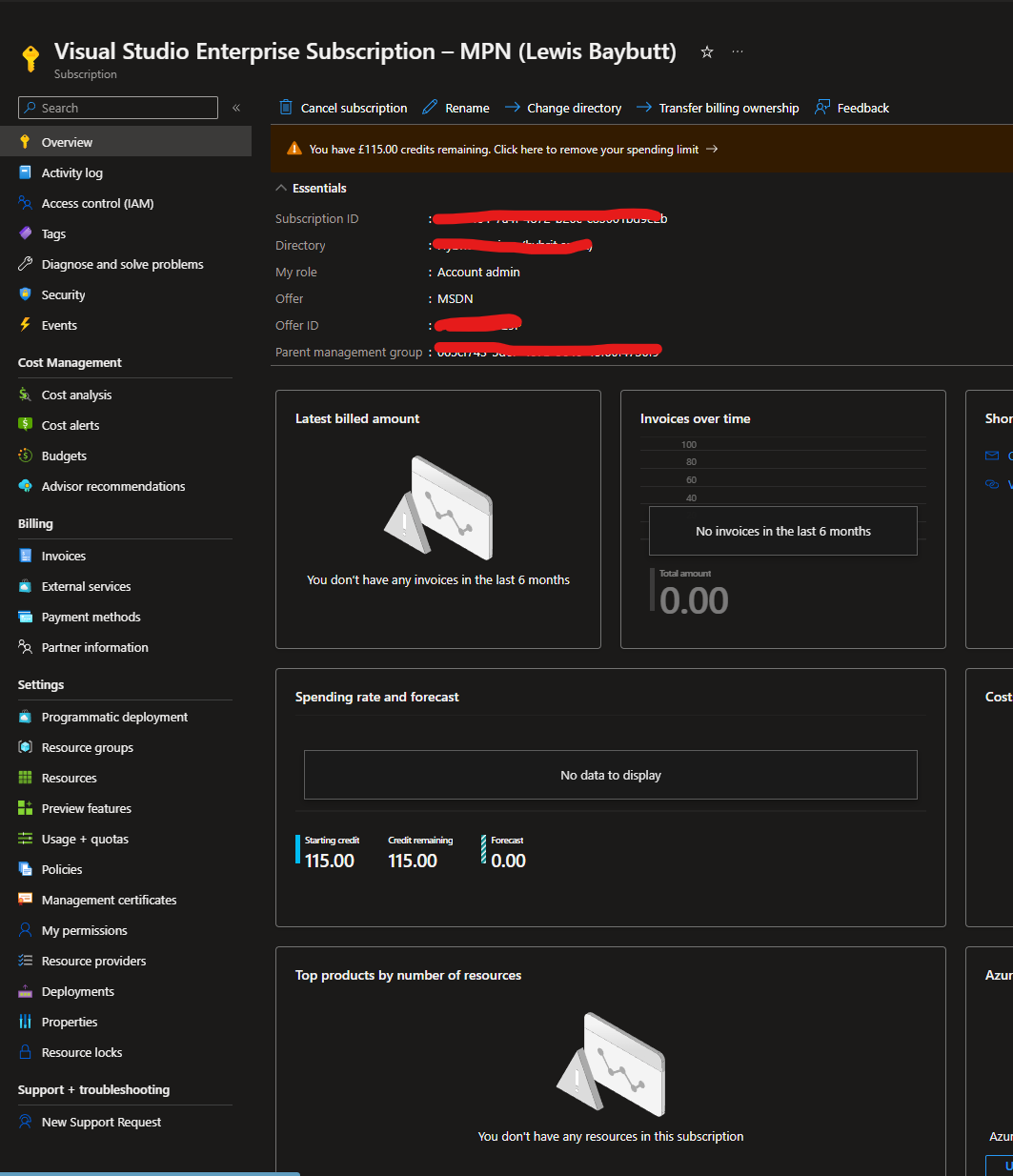
Task: Click the Rename pencil icon
Action: coord(430,108)
